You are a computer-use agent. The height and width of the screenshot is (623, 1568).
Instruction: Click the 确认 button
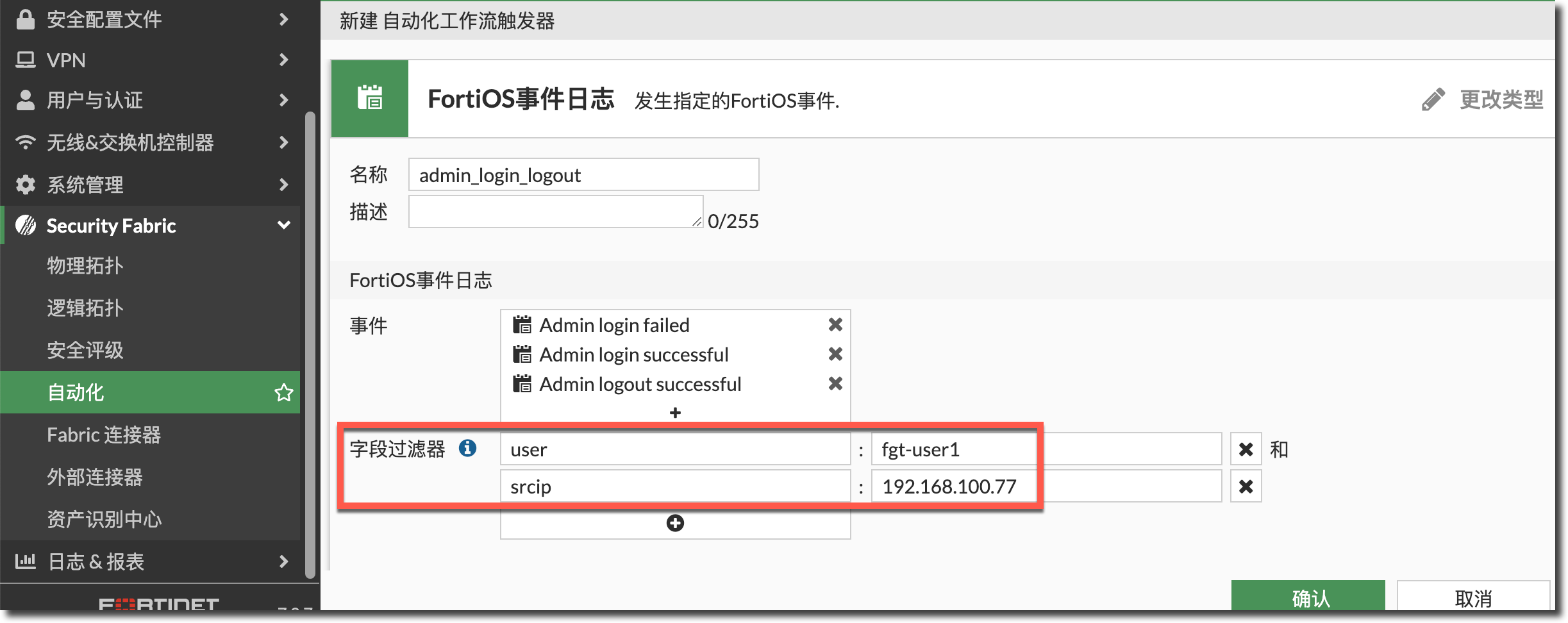click(1308, 597)
